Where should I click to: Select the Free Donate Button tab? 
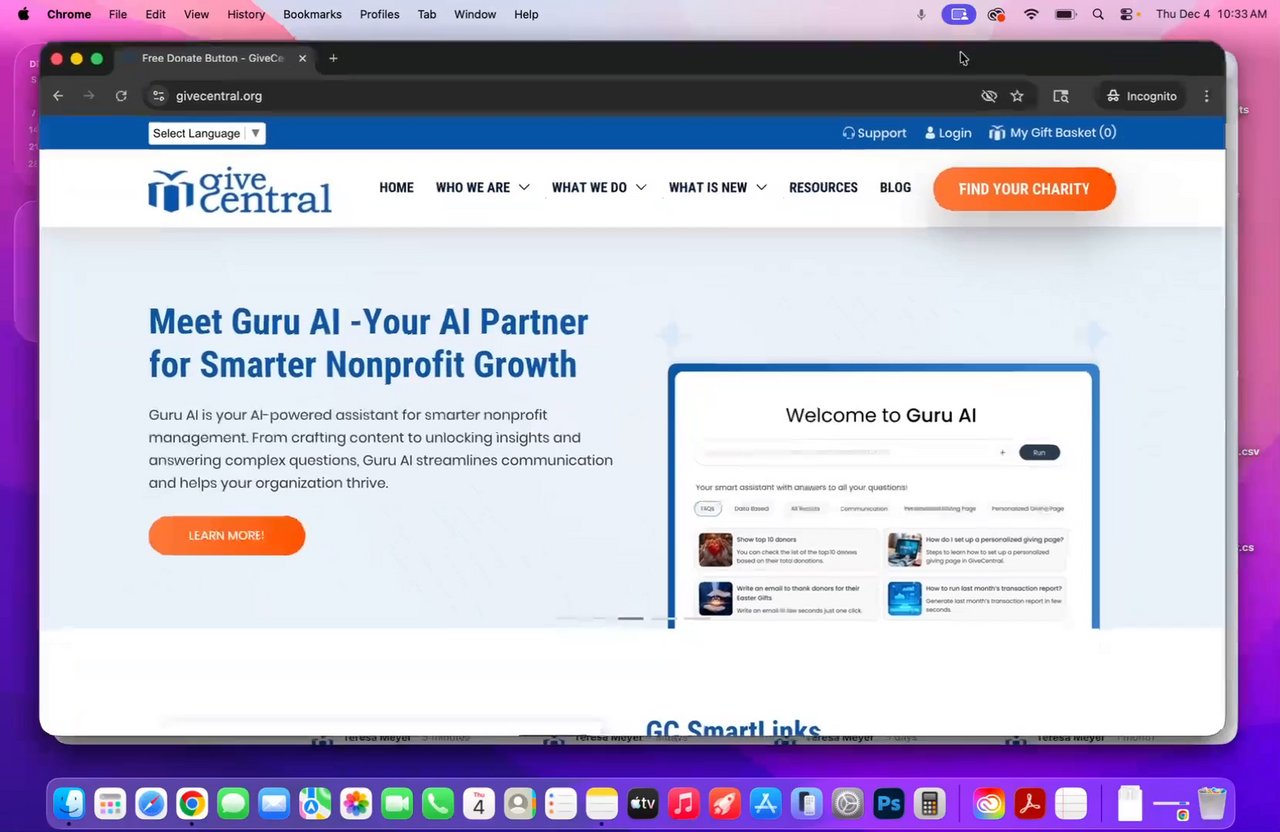point(213,58)
